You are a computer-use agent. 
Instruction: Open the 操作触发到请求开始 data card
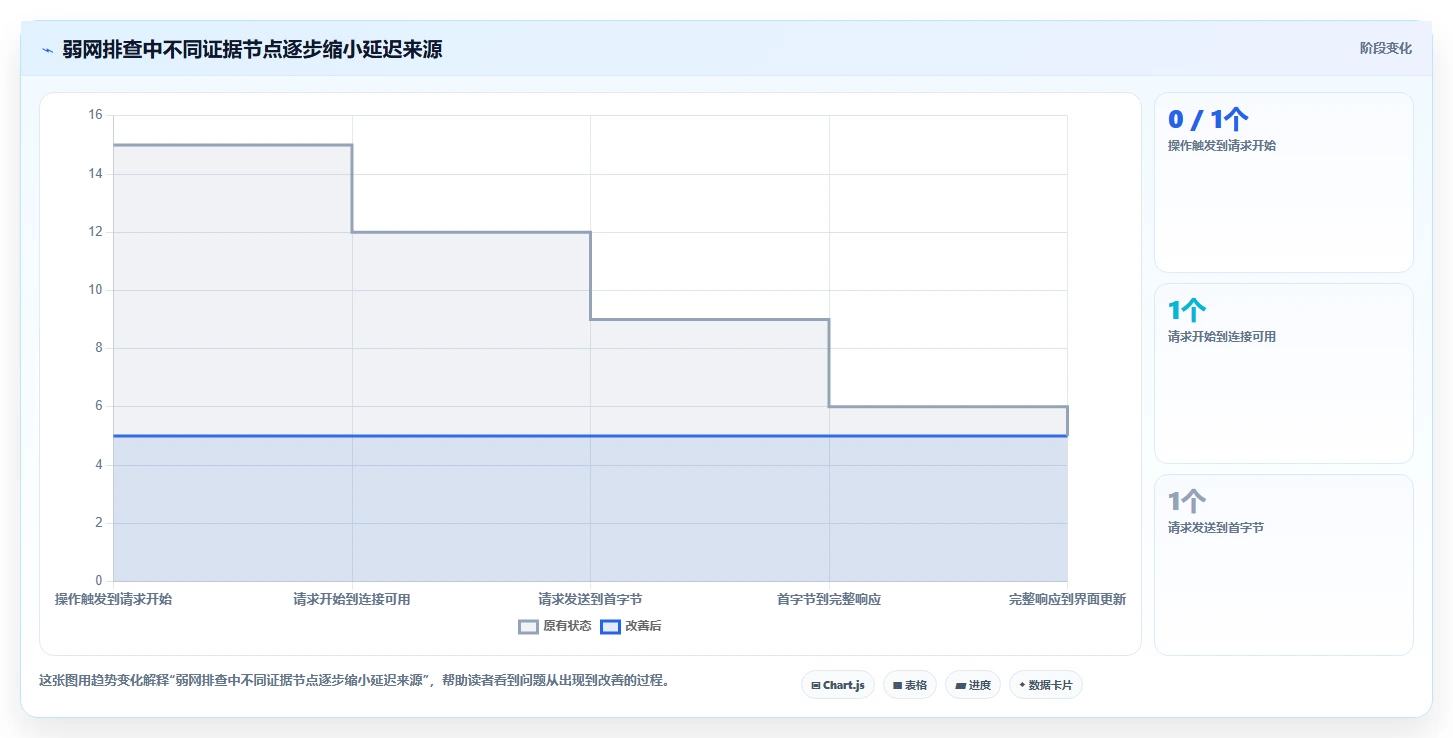(1283, 182)
